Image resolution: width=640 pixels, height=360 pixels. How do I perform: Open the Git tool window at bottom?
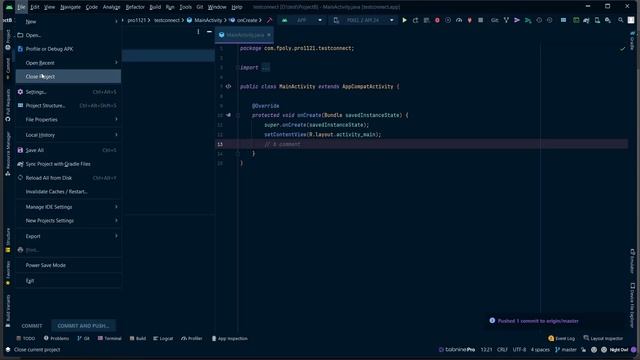point(84,338)
